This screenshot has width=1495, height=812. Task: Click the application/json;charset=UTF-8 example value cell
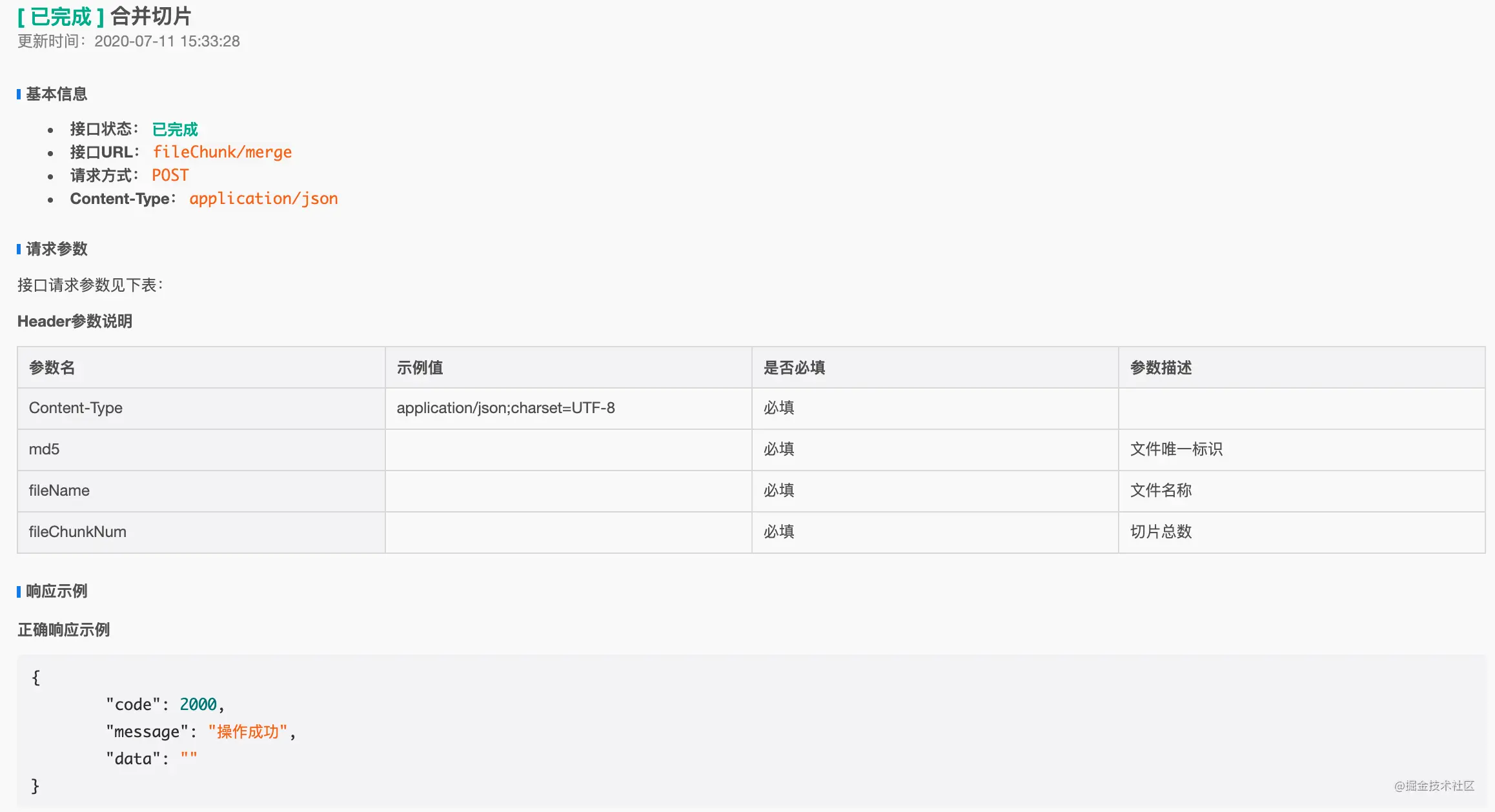(x=505, y=408)
